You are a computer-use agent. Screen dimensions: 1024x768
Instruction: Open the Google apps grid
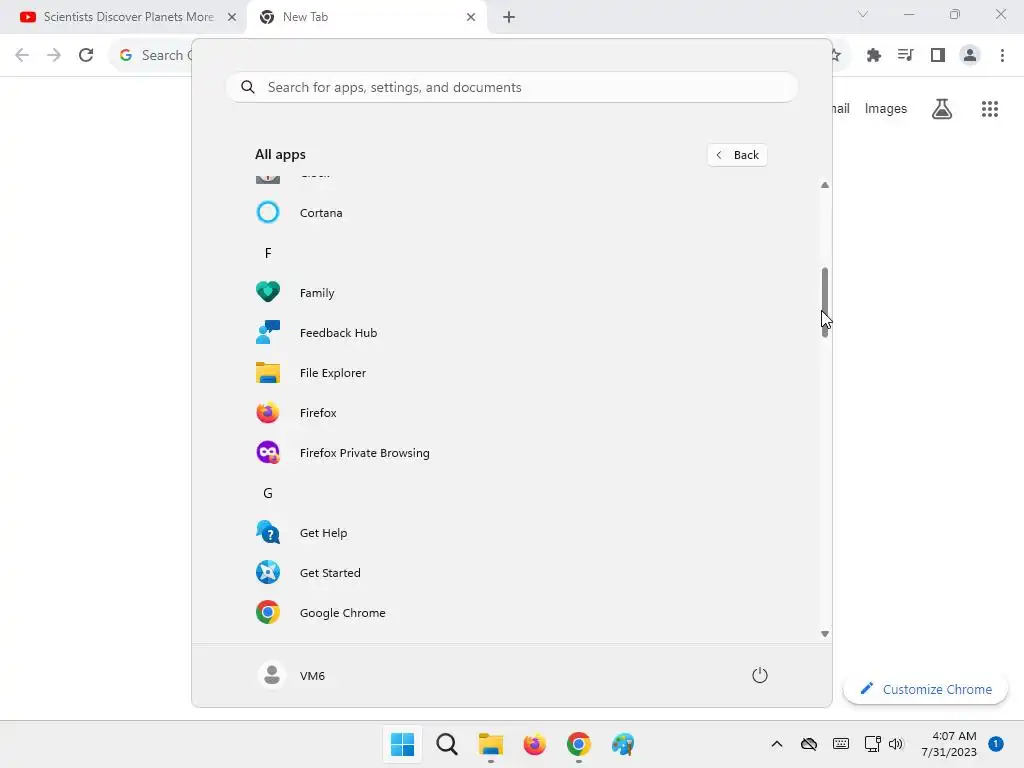pos(990,108)
